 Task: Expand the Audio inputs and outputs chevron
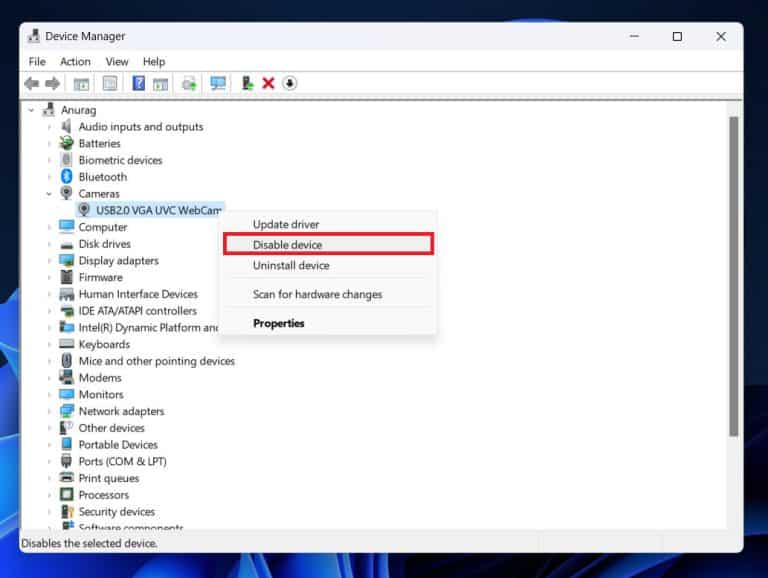coord(49,127)
